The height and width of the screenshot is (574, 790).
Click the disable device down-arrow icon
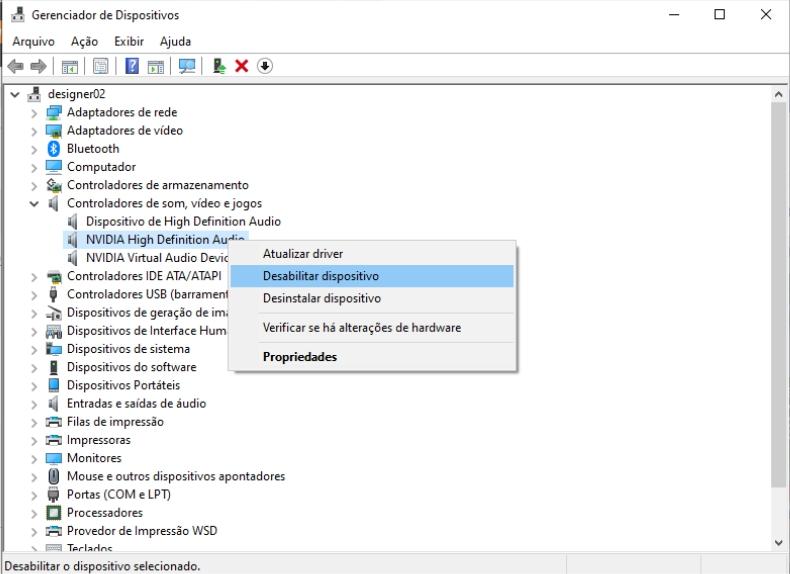pyautogui.click(x=265, y=66)
